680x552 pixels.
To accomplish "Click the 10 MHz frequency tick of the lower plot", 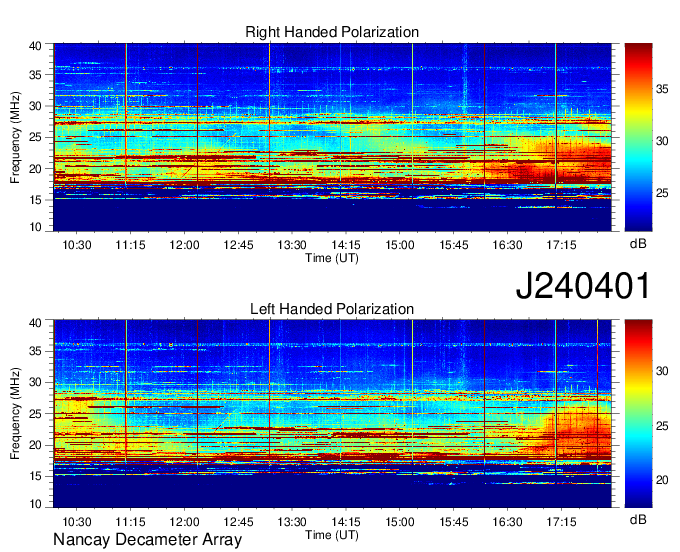I will (x=36, y=503).
